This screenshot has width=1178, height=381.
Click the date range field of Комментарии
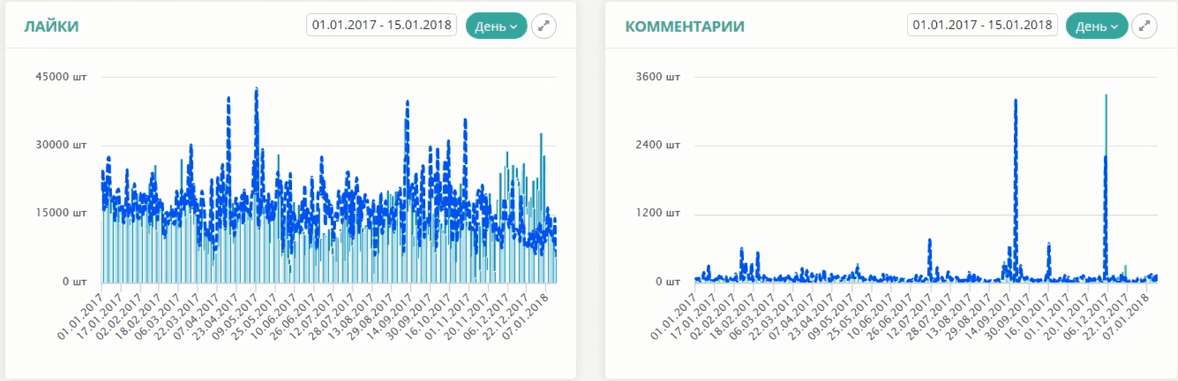coord(982,25)
